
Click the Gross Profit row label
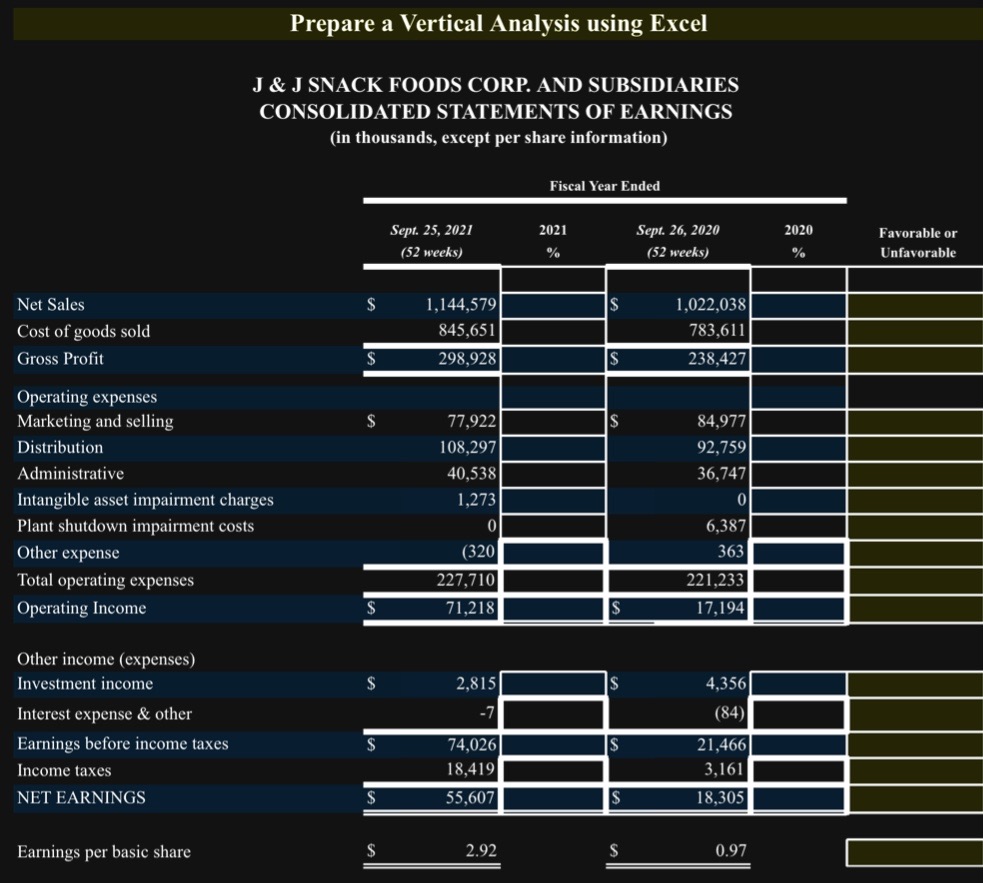[60, 358]
